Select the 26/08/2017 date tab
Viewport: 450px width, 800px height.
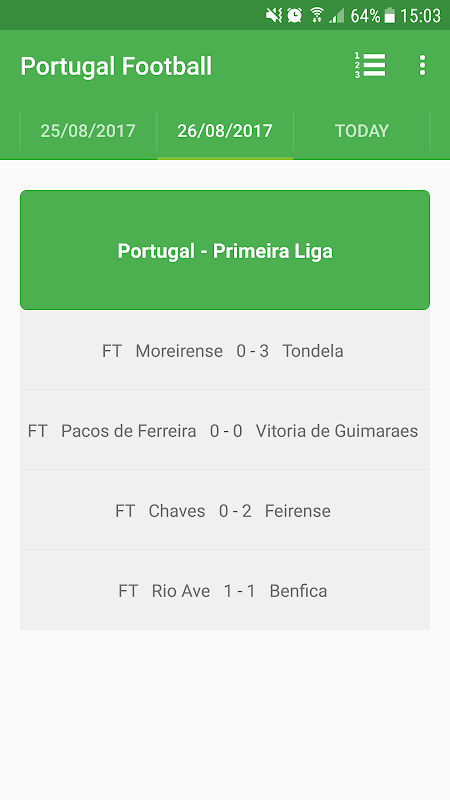pyautogui.click(x=225, y=131)
